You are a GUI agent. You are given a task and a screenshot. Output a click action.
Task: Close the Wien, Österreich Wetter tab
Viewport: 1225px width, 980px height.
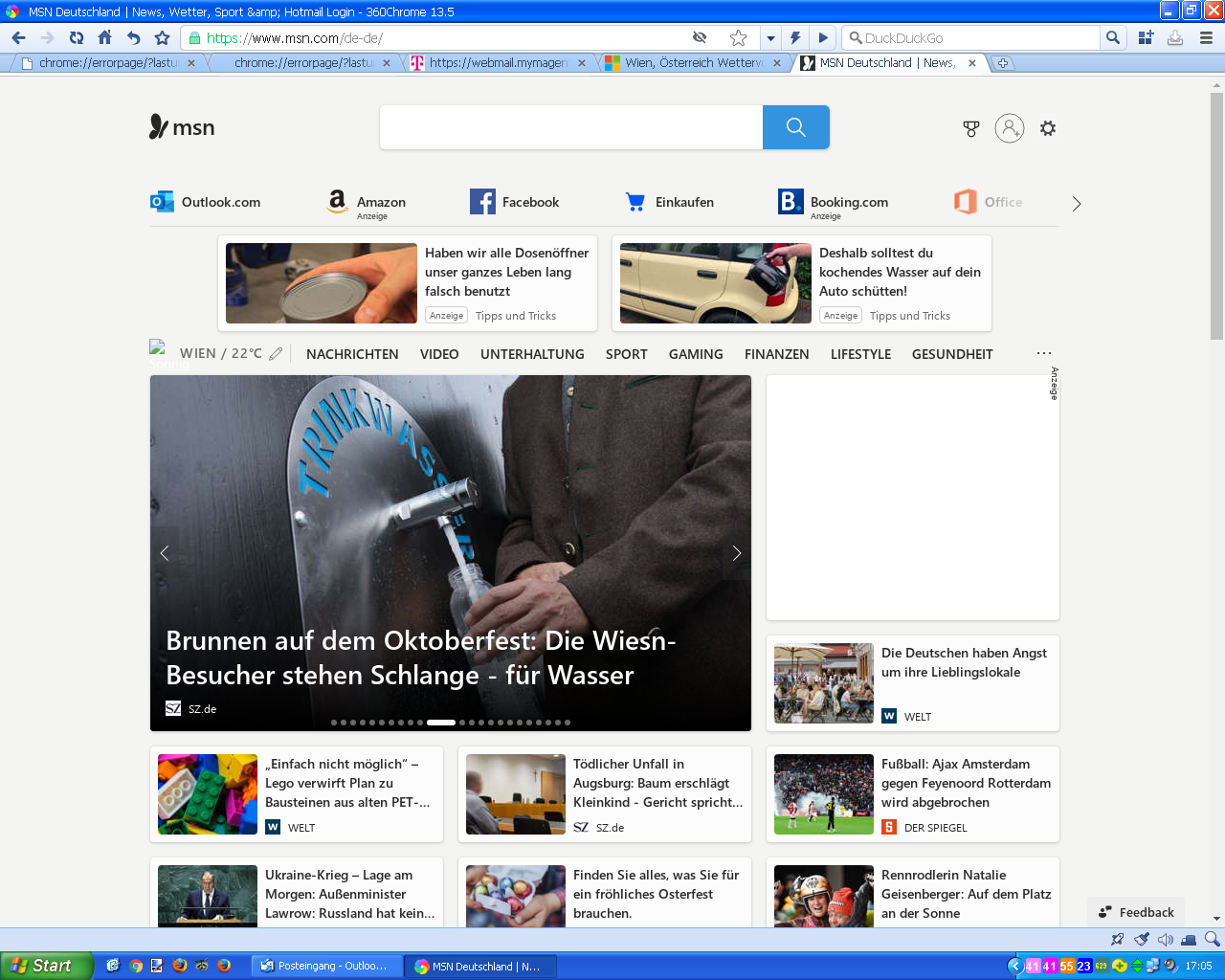tap(777, 63)
